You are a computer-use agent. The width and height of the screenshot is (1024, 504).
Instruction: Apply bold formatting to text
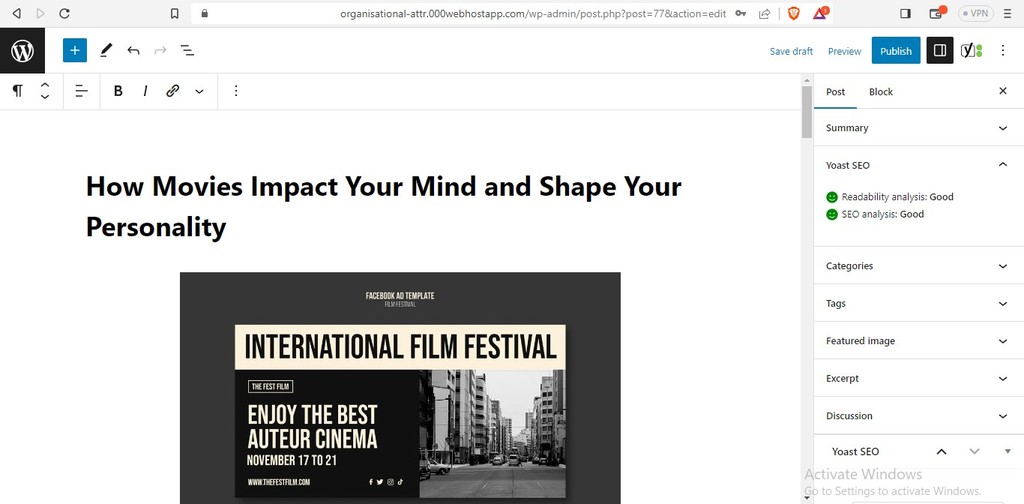click(118, 91)
